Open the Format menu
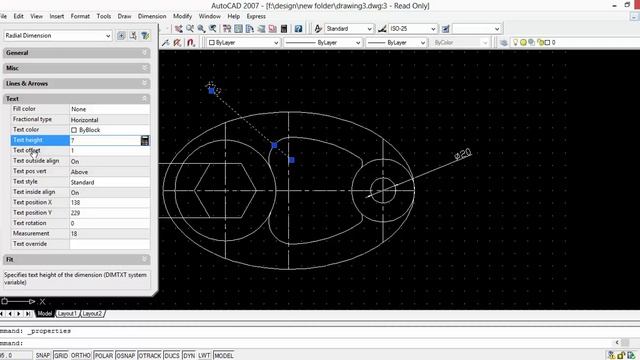This screenshot has height=360, width=640. click(x=80, y=16)
